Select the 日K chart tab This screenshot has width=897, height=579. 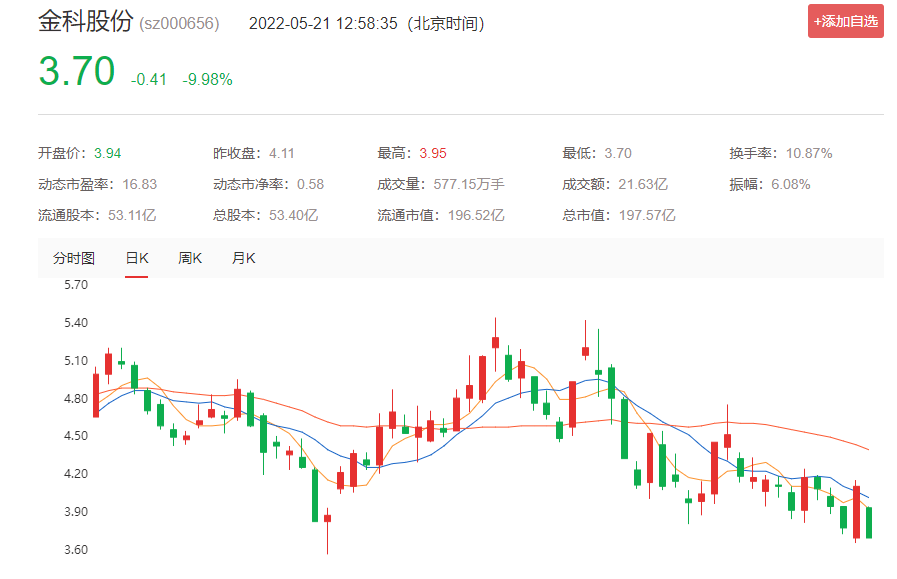click(x=136, y=258)
